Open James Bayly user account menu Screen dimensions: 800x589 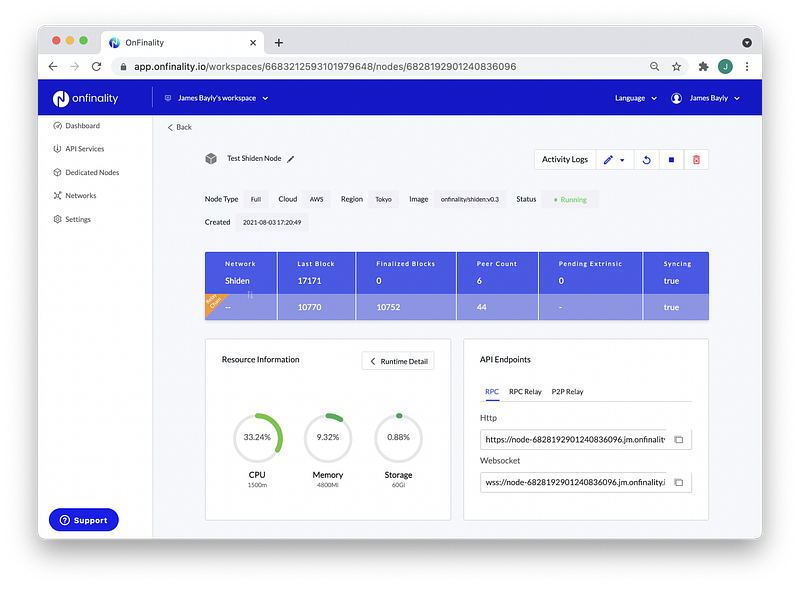705,98
